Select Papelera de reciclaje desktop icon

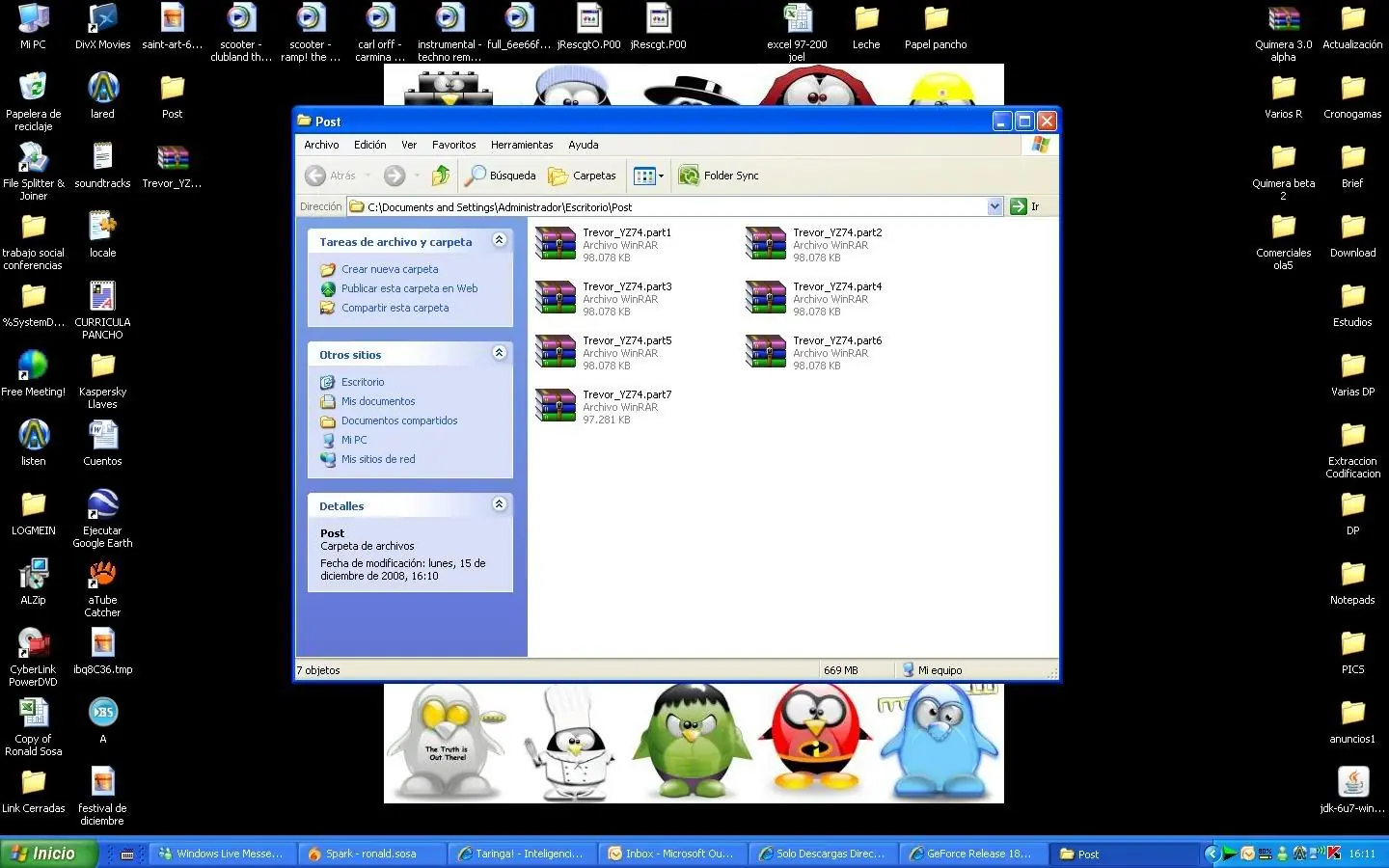click(x=34, y=101)
